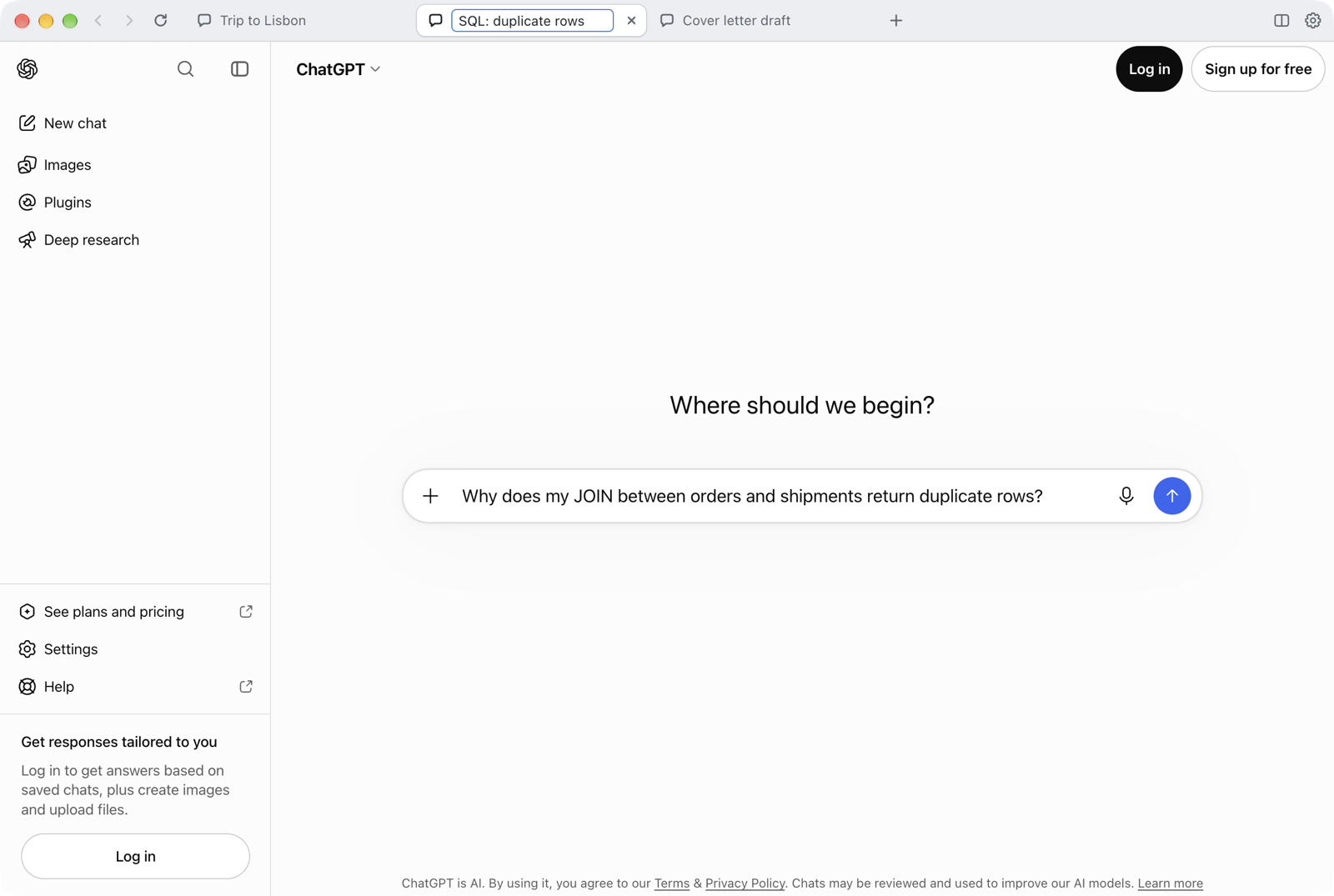Close the SQL: duplicate rows tab
The height and width of the screenshot is (896, 1334).
[631, 21]
